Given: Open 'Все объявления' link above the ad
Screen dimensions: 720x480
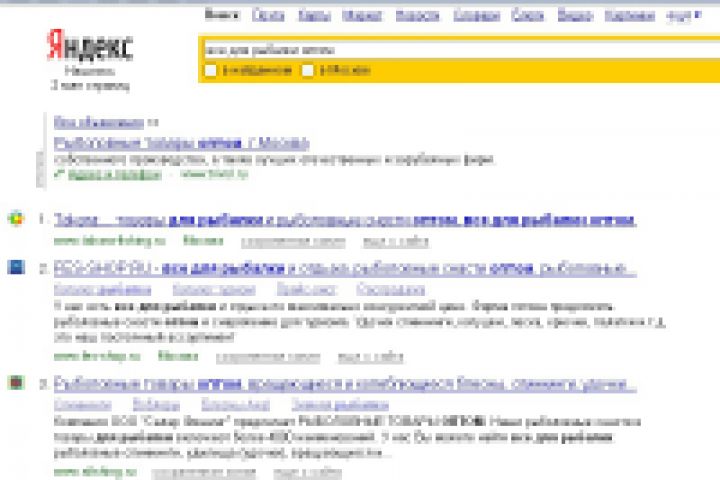Looking at the screenshot, I should [x=99, y=122].
